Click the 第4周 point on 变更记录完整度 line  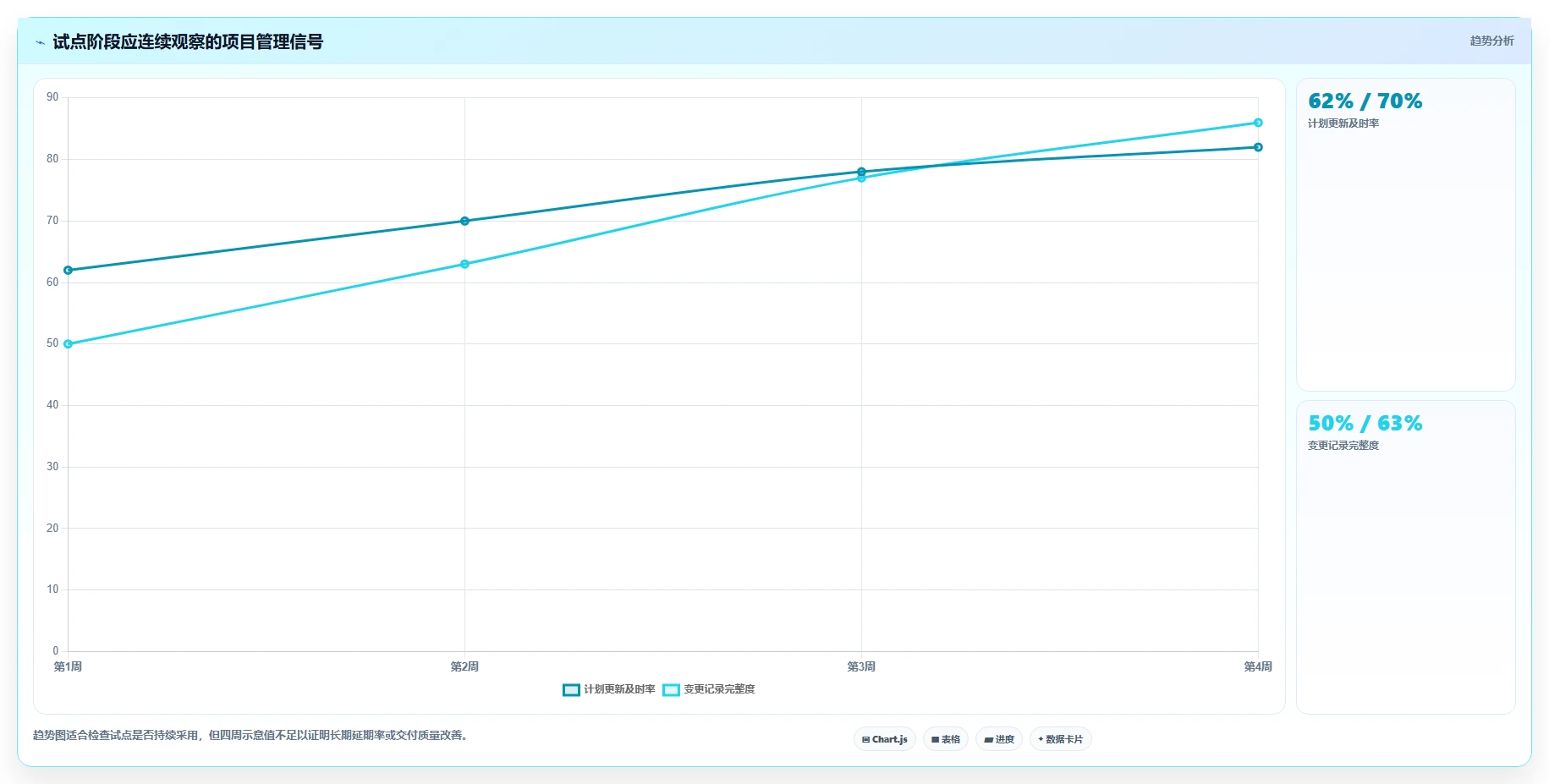click(x=1258, y=123)
